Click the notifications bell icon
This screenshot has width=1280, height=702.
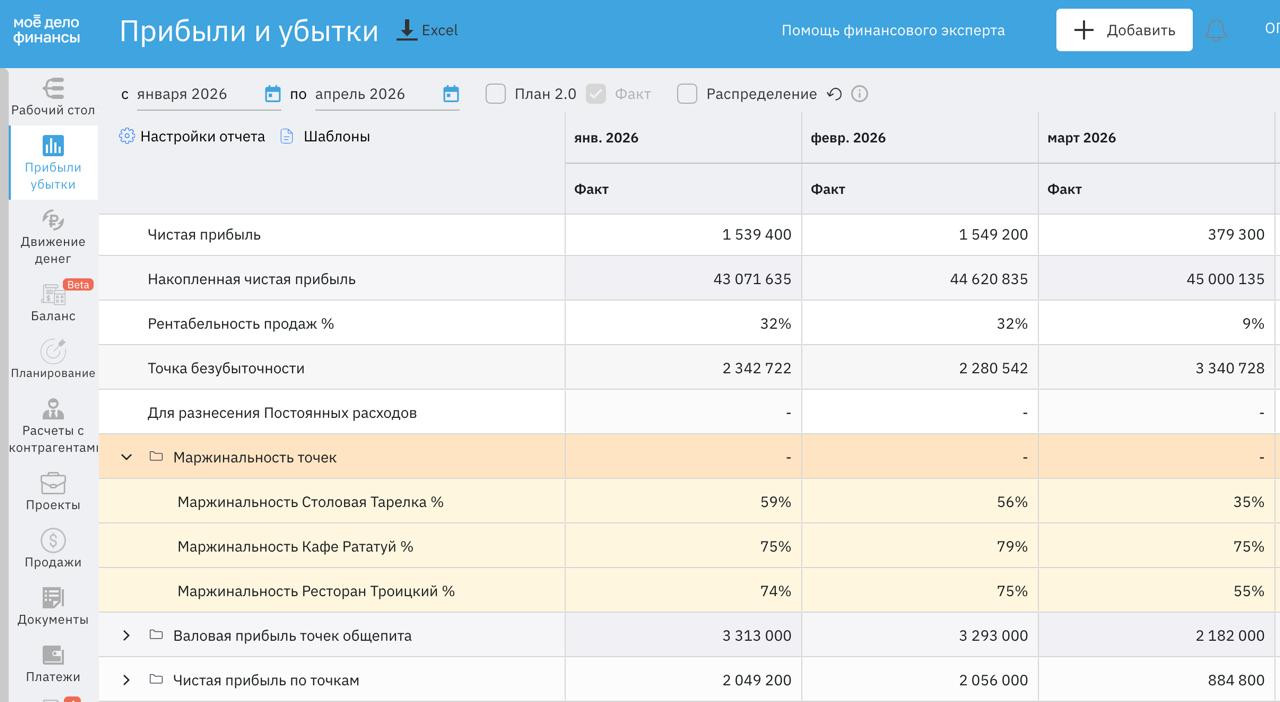(1216, 30)
